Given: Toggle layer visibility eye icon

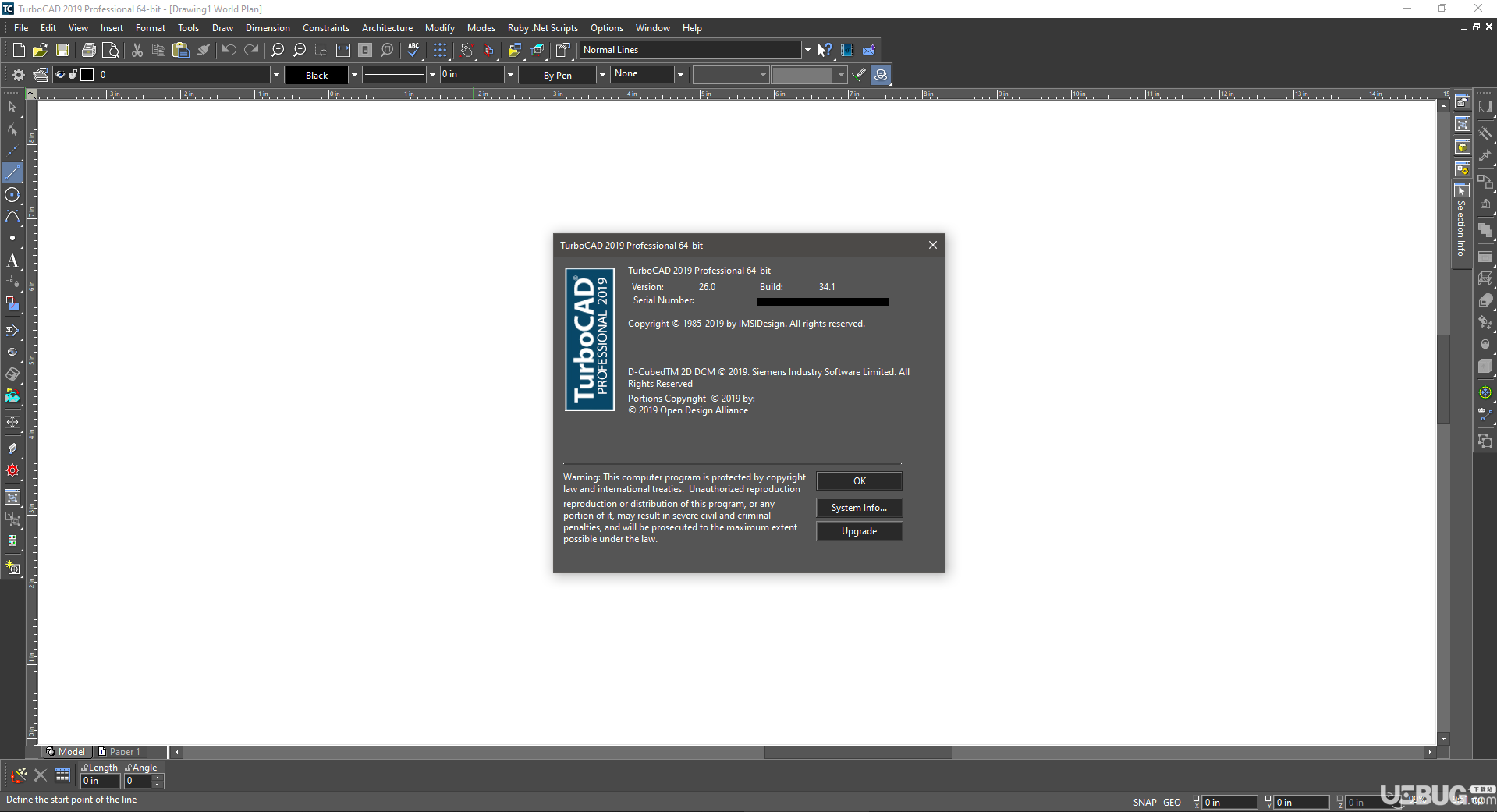Looking at the screenshot, I should coord(60,75).
